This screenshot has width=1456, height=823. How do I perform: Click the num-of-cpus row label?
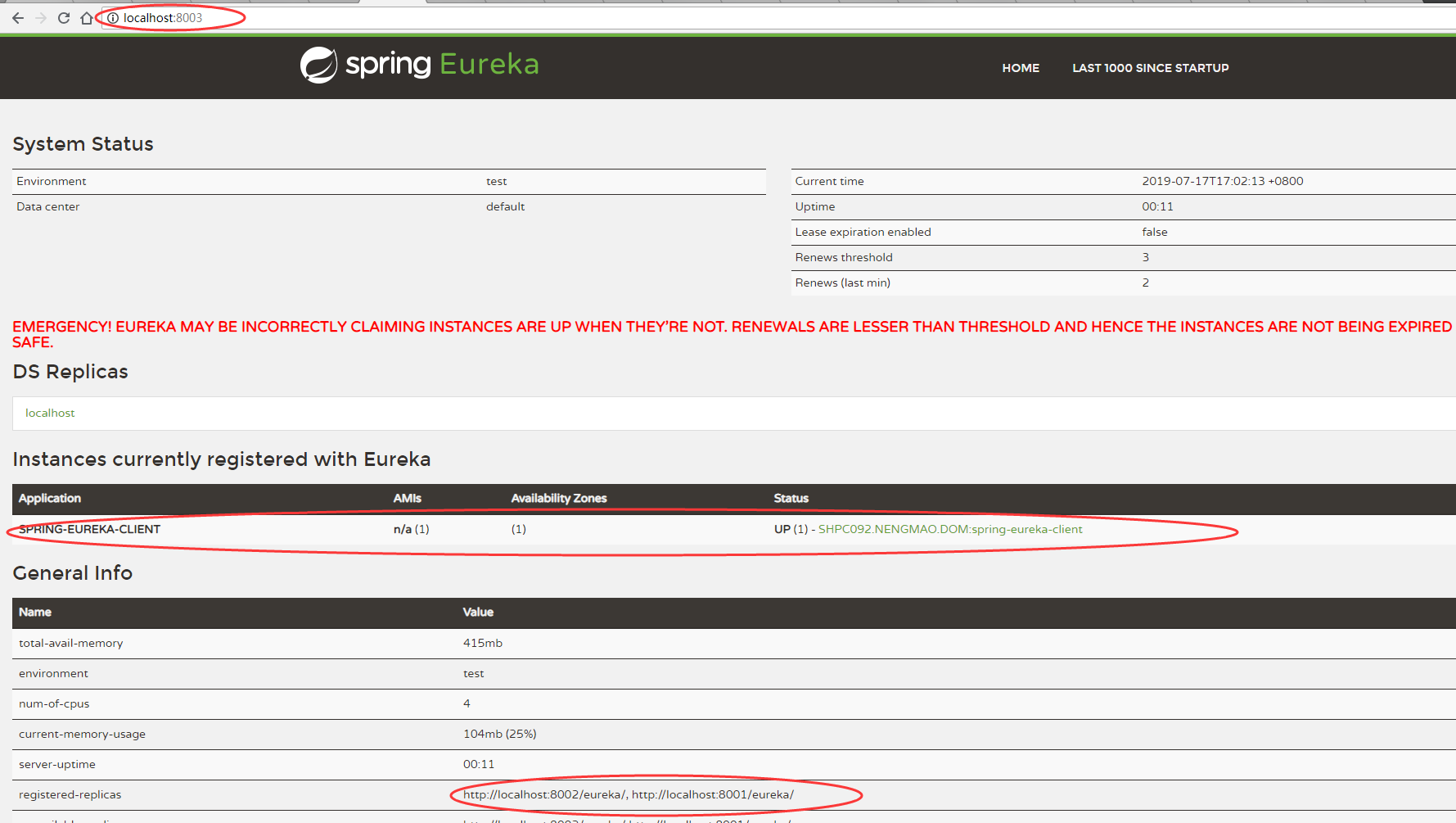click(54, 704)
